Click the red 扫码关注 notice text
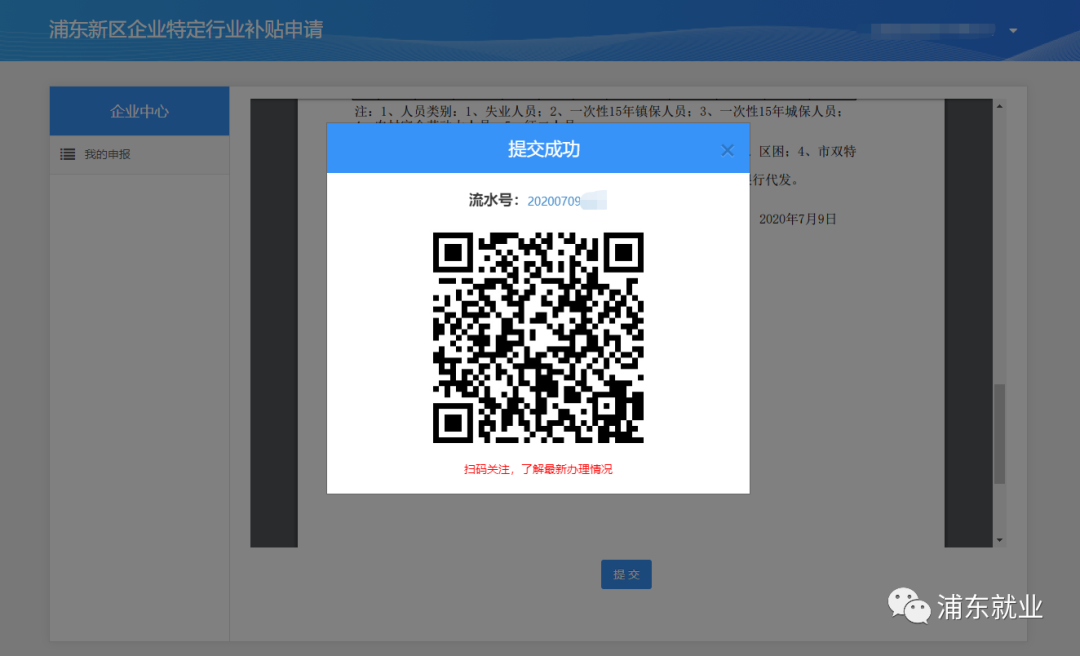Image resolution: width=1080 pixels, height=656 pixels. pos(538,469)
